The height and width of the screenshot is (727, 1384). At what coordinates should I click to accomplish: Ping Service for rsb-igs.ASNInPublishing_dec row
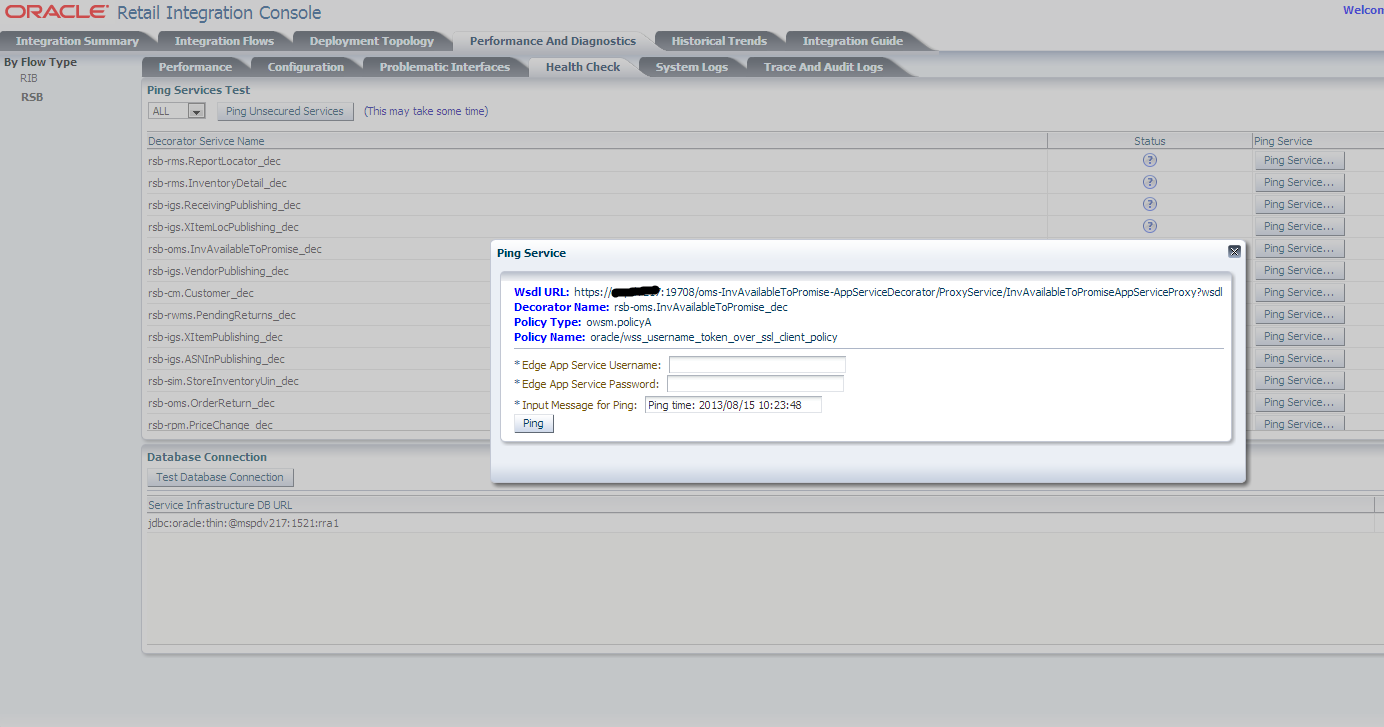1299,358
